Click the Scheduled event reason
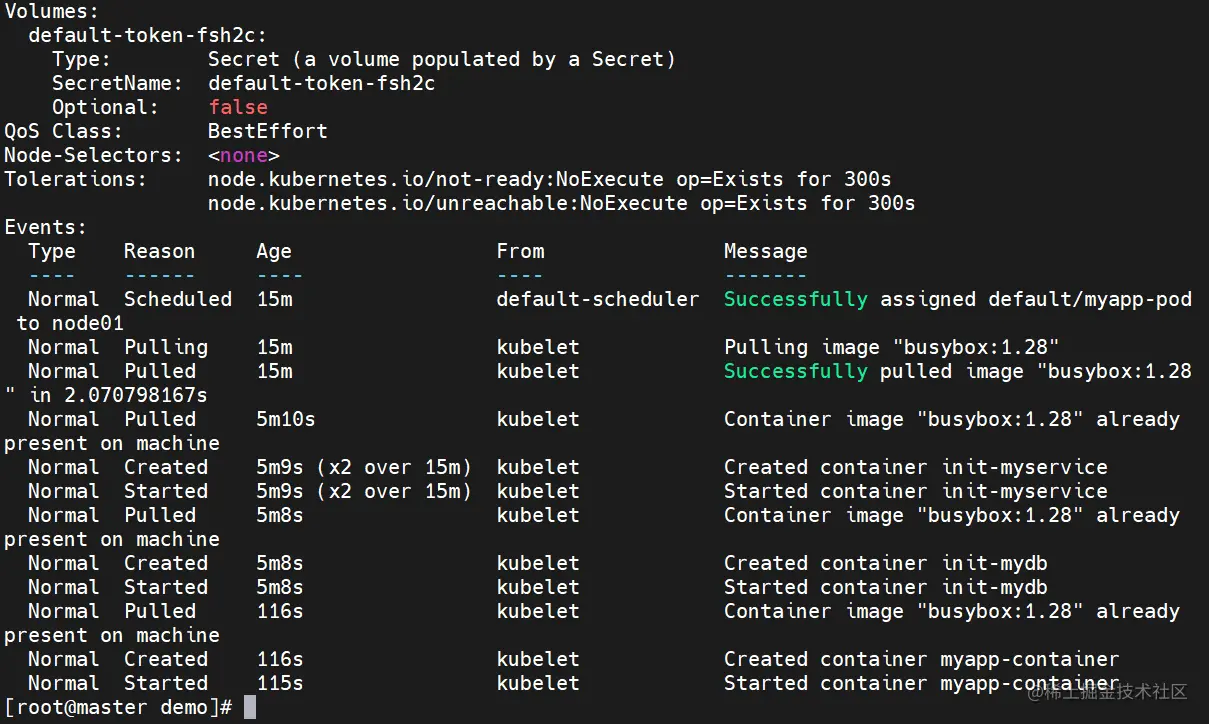Viewport: 1210px width, 724px height. (177, 299)
